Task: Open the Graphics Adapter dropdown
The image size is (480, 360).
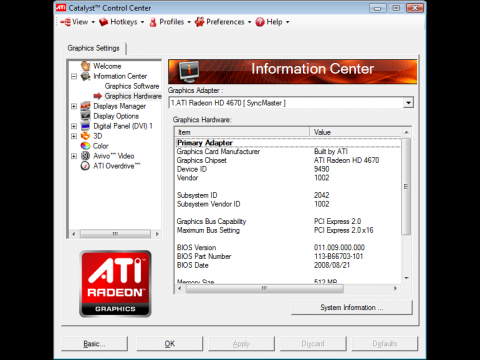Action: coord(408,103)
